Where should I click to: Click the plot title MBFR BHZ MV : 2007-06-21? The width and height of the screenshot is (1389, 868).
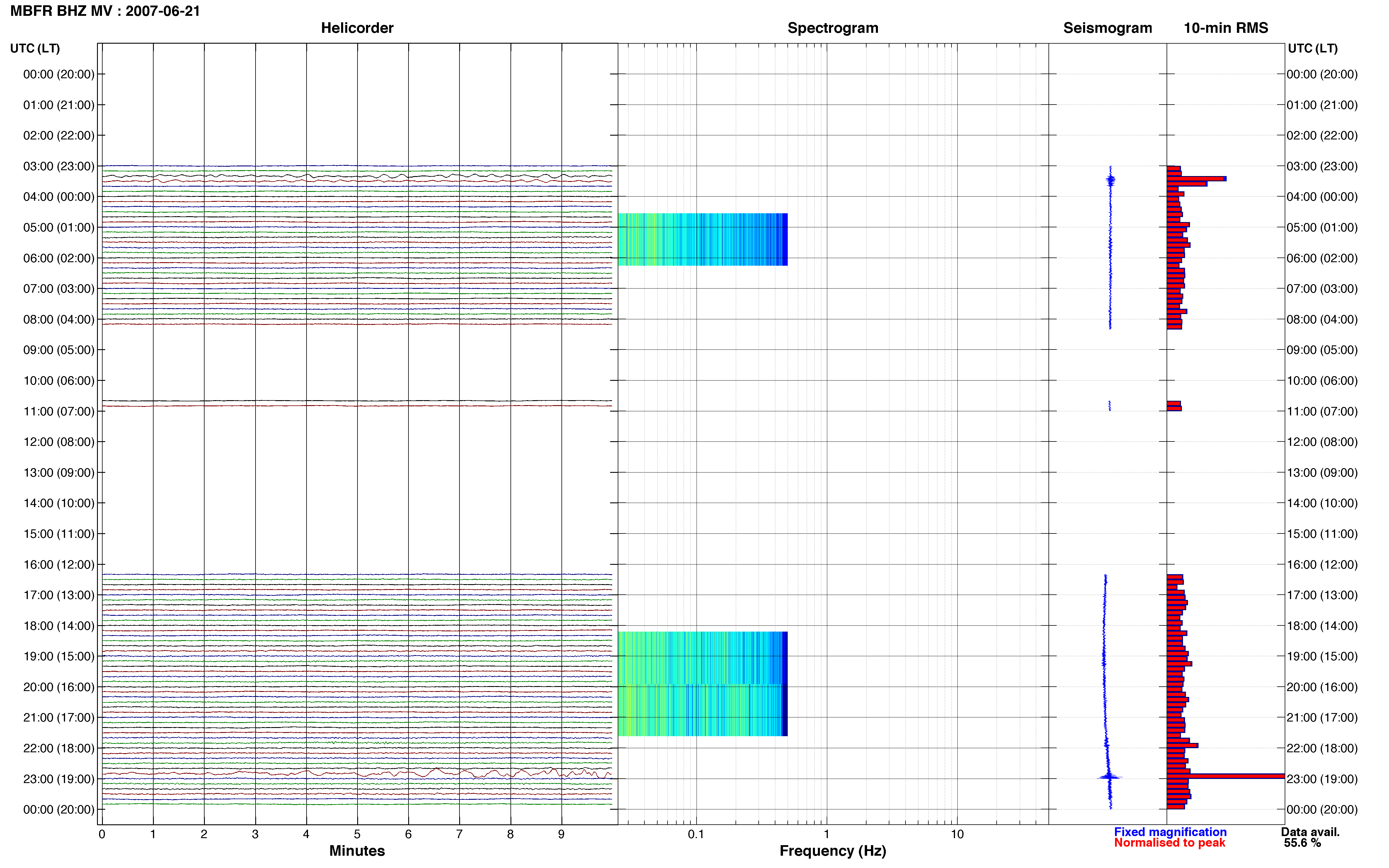tap(105, 11)
